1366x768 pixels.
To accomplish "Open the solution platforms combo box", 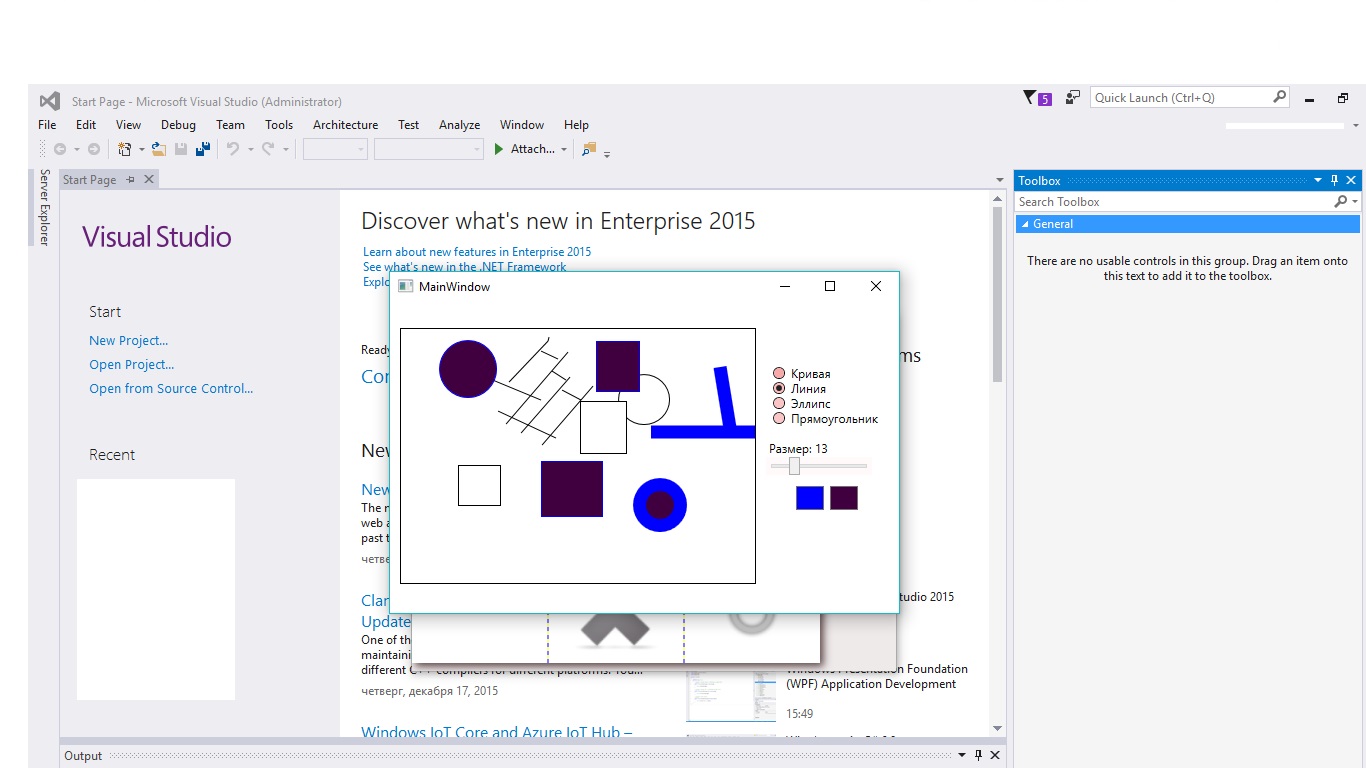I will click(x=429, y=149).
